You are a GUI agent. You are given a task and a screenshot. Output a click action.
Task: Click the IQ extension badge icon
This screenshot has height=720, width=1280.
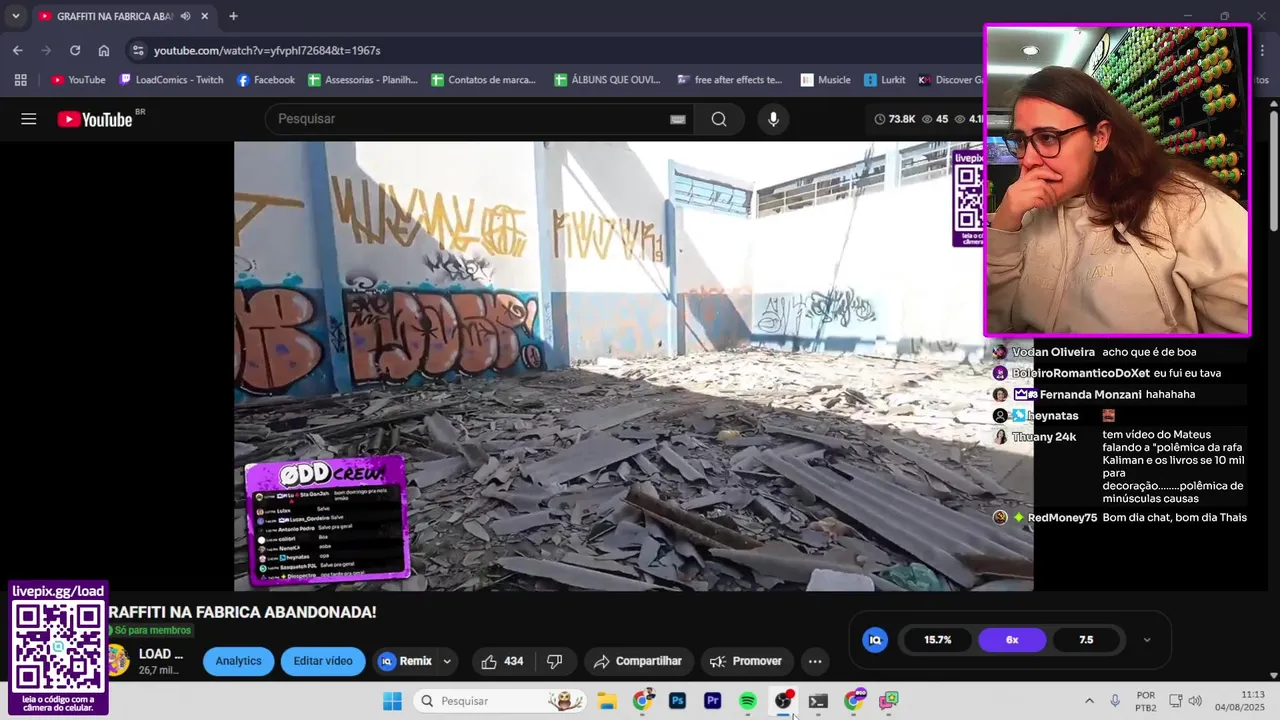click(875, 640)
